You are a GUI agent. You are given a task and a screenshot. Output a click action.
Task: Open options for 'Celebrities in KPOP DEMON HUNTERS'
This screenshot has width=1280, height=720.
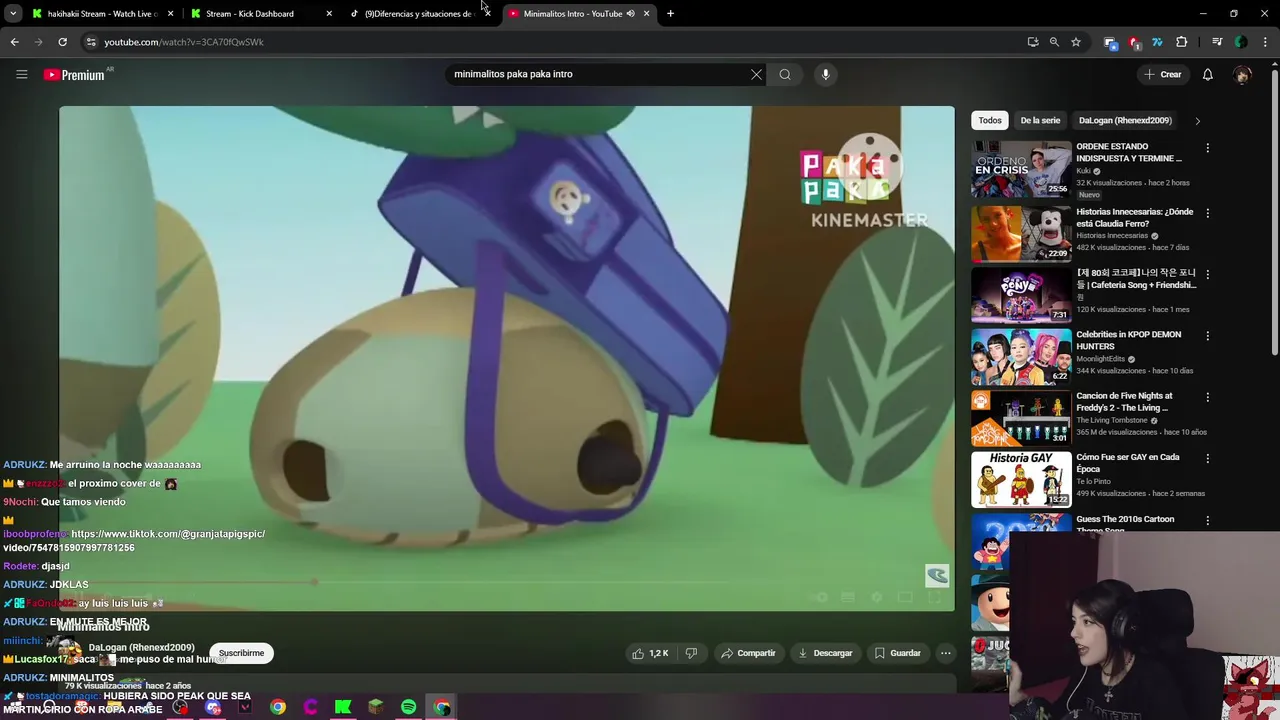coord(1207,336)
